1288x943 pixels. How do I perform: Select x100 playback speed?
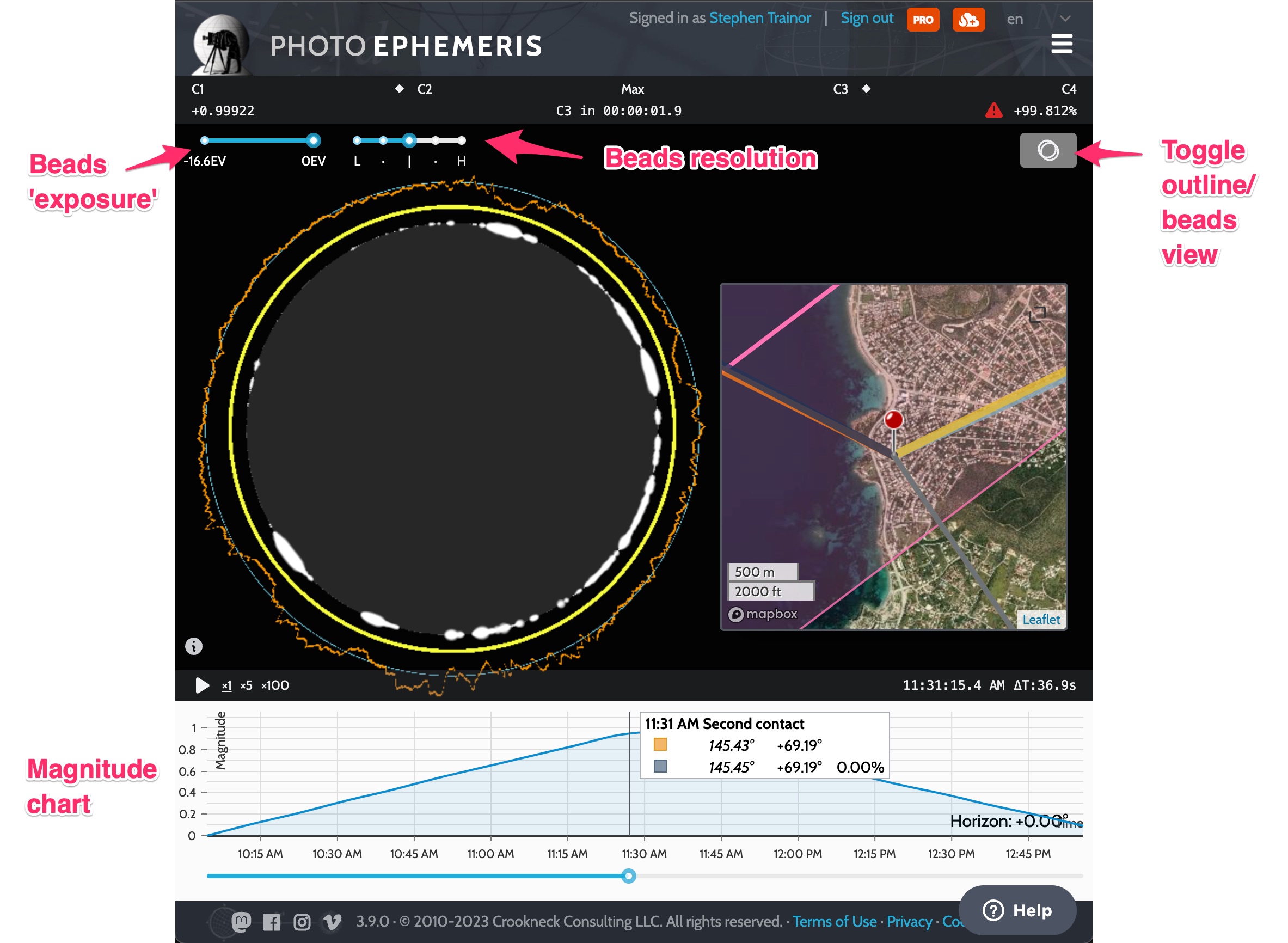click(275, 685)
